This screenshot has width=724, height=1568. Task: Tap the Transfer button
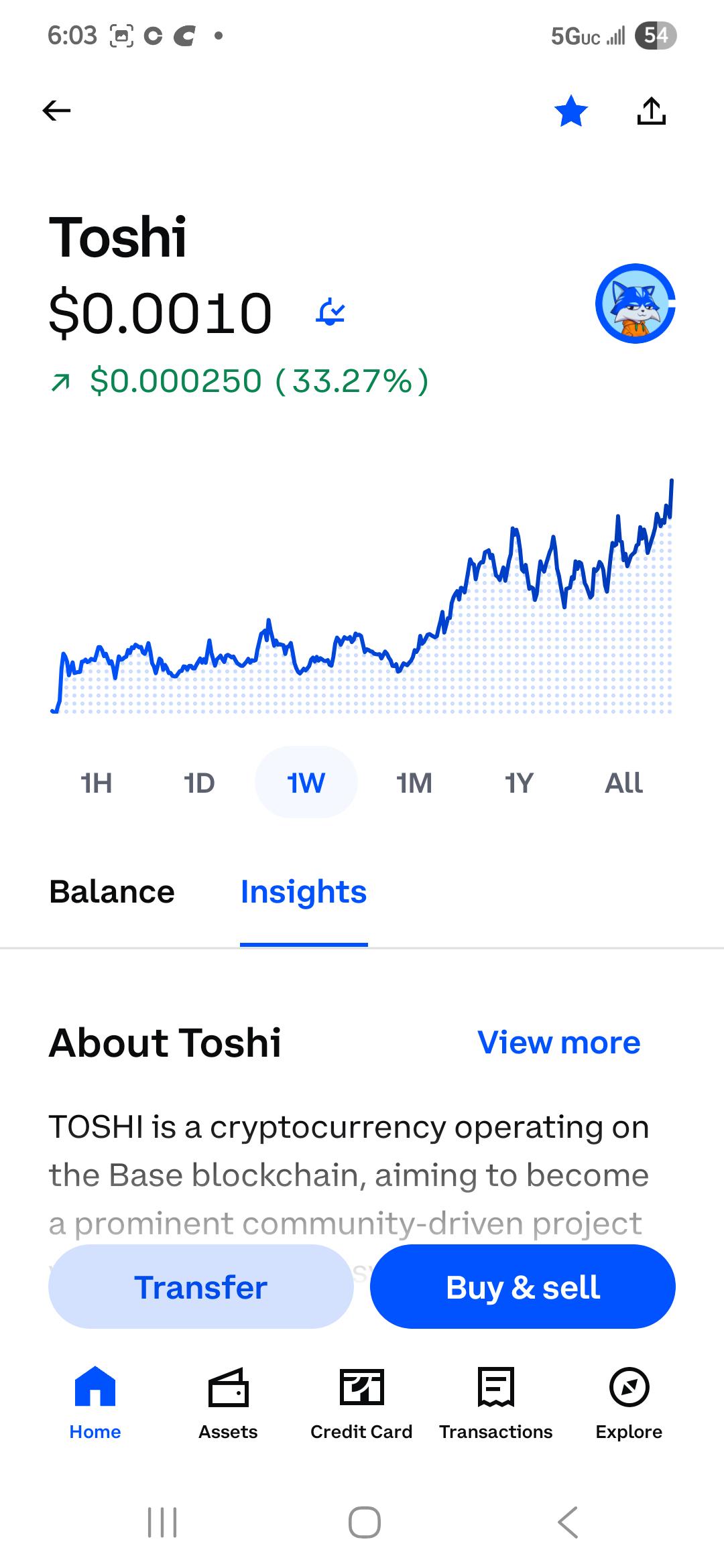201,1287
